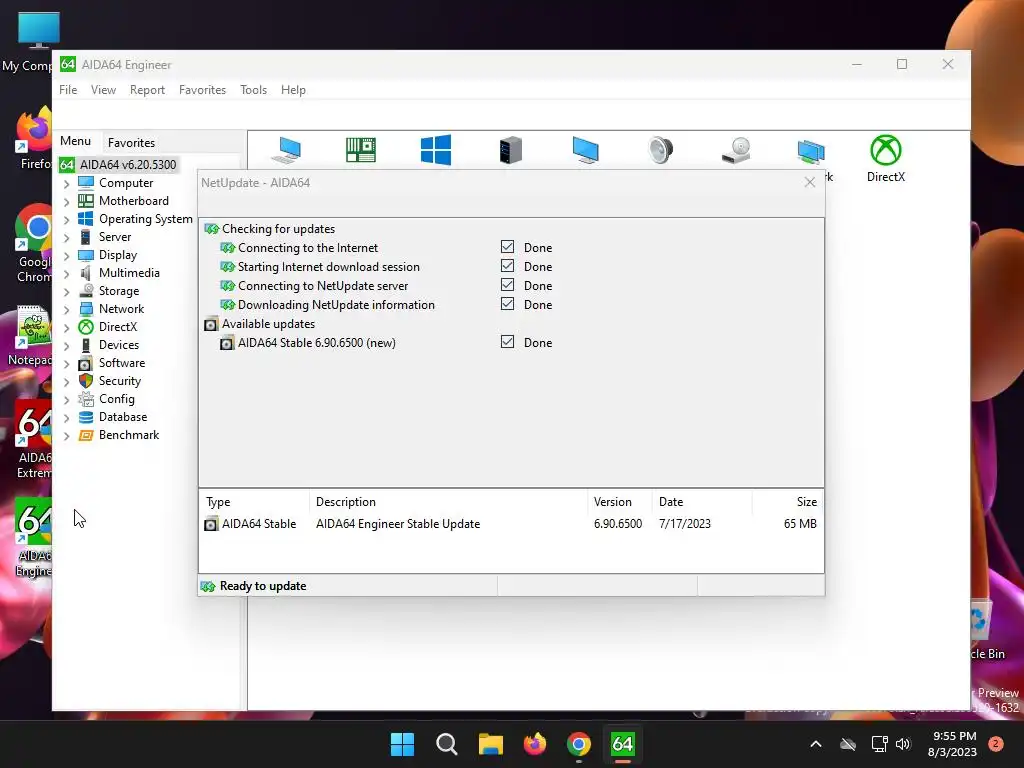Open the Storage drive icon in main panel
Viewport: 1024px width, 768px height.
coord(736,150)
